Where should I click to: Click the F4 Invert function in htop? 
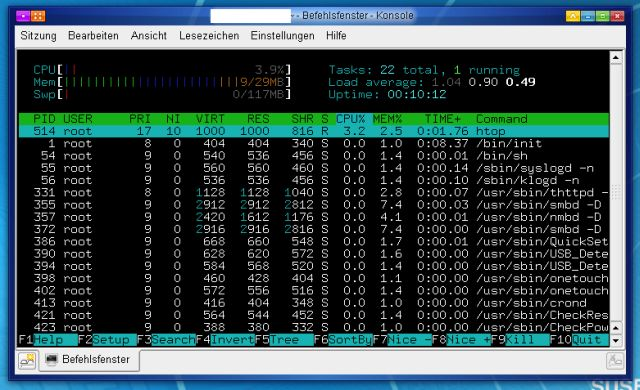[x=225, y=340]
